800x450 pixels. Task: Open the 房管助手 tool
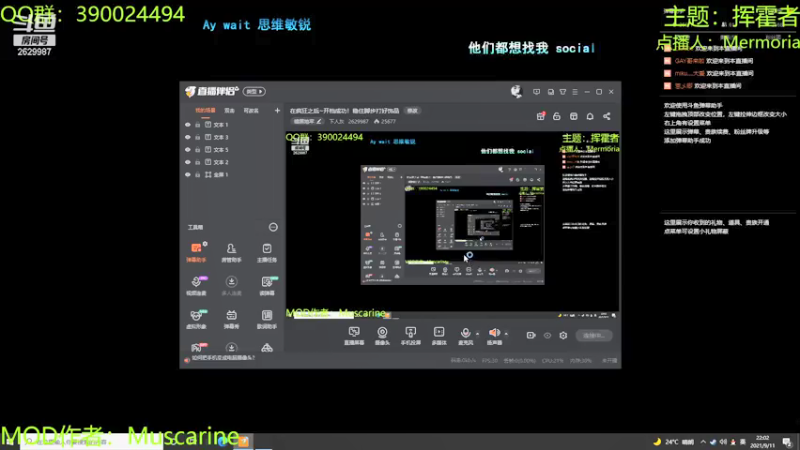[x=231, y=253]
